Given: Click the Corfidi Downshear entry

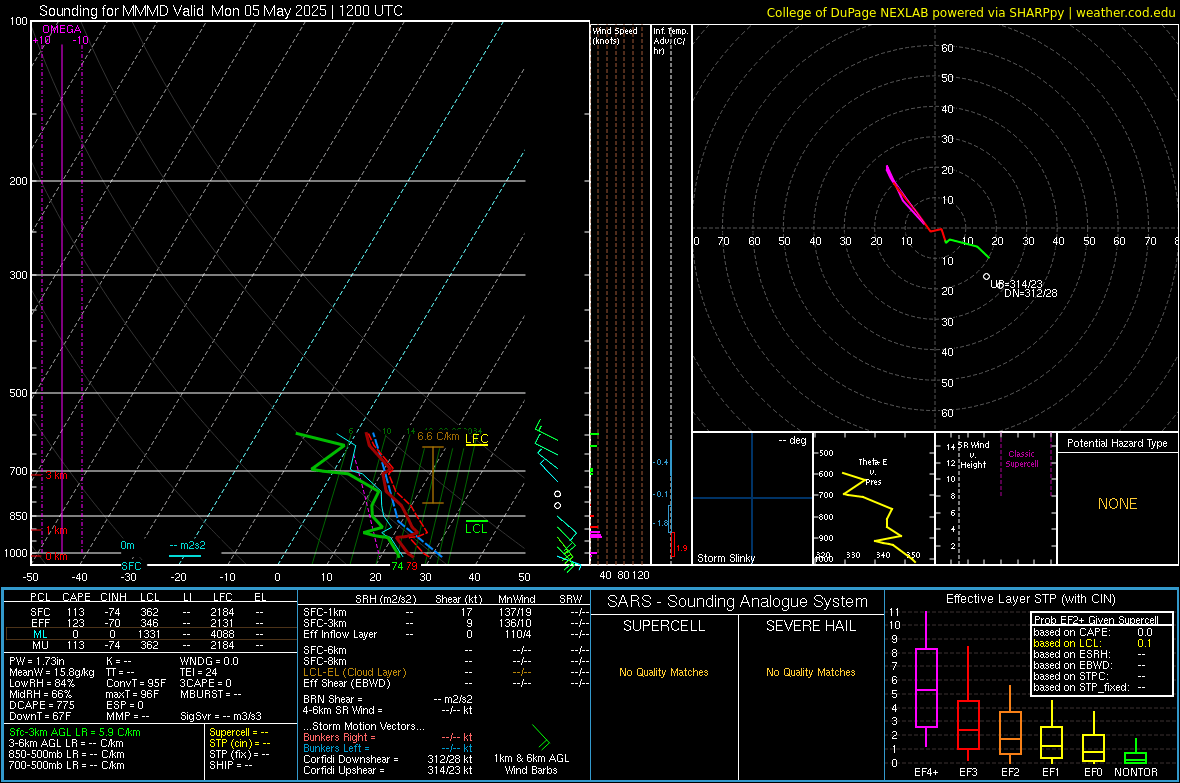Looking at the screenshot, I should (x=388, y=759).
